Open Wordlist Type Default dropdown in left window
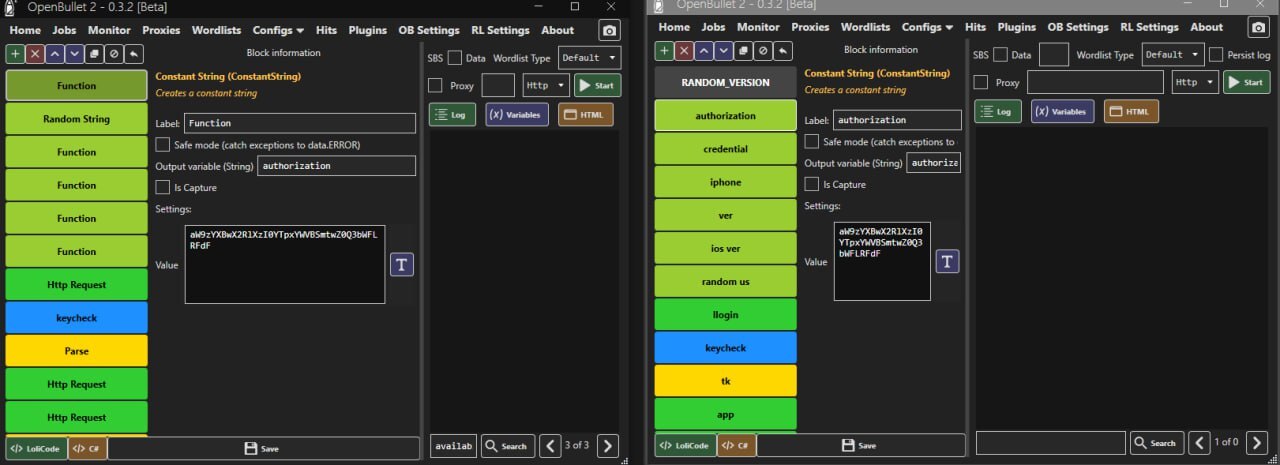Viewport: 1280px width, 465px height. tap(589, 58)
